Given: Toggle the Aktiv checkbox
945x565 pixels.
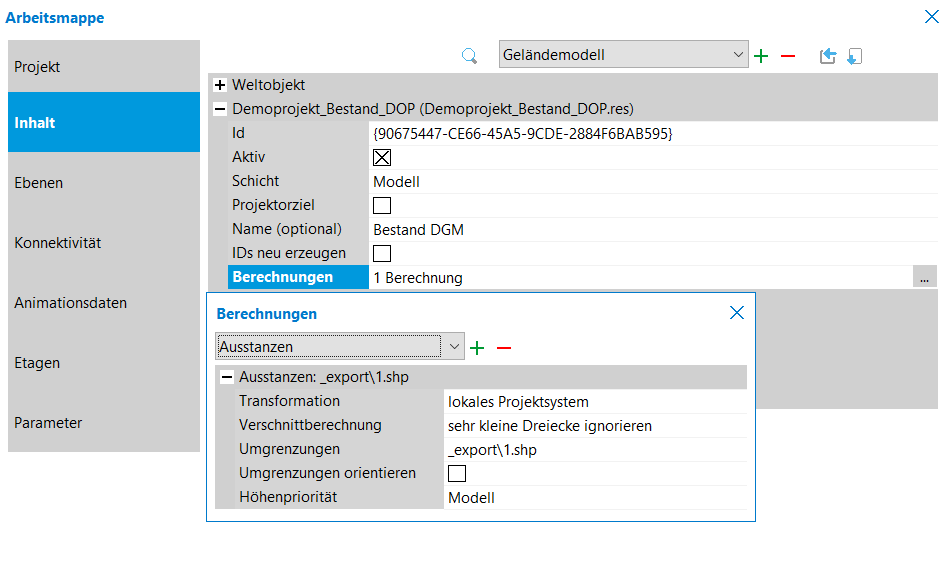Looking at the screenshot, I should click(382, 157).
